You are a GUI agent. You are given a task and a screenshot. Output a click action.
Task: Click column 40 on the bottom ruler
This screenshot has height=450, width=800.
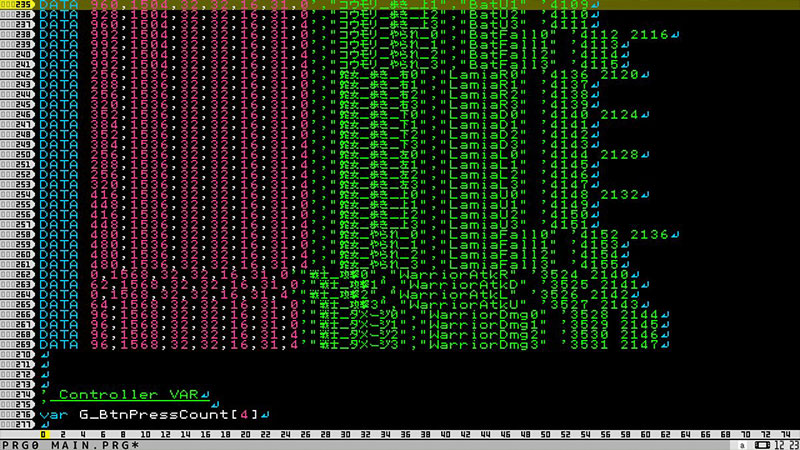click(445, 434)
